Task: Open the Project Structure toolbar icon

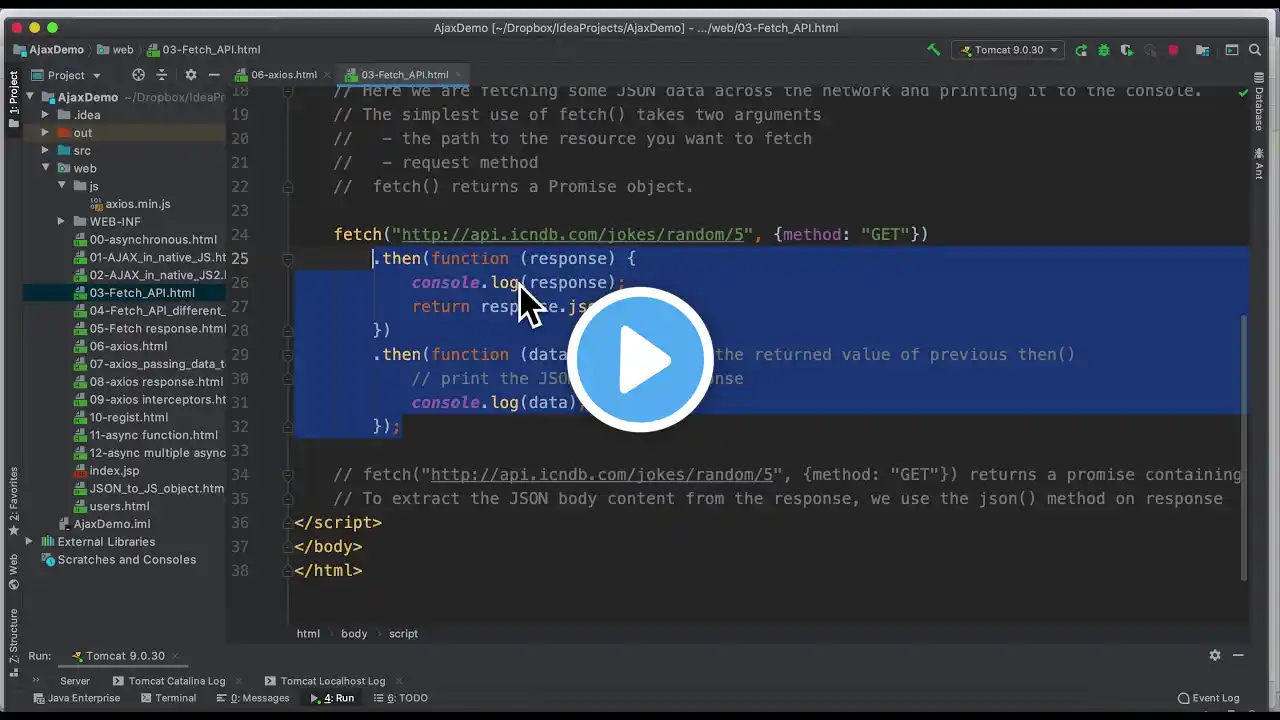Action: [1203, 50]
